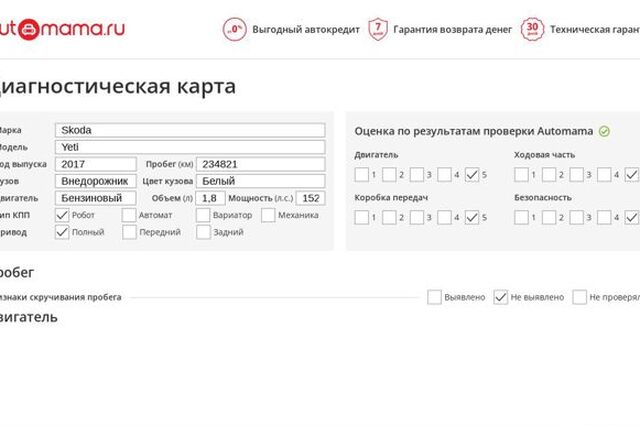Open Выгодный автокредит link

(x=306, y=30)
